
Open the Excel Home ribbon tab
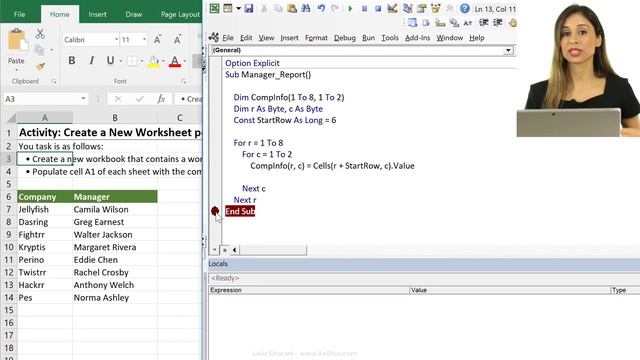tap(60, 14)
